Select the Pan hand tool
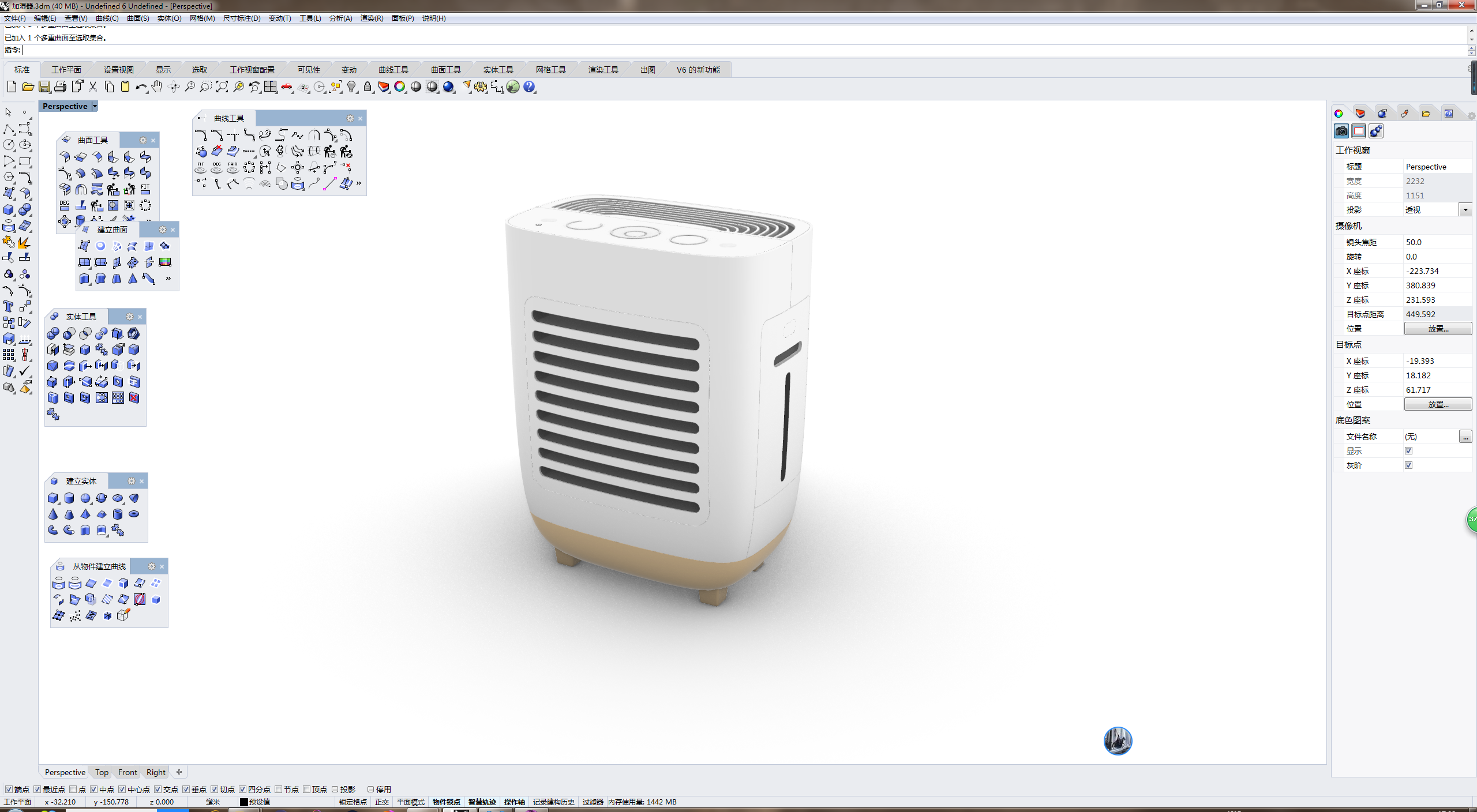 (157, 87)
